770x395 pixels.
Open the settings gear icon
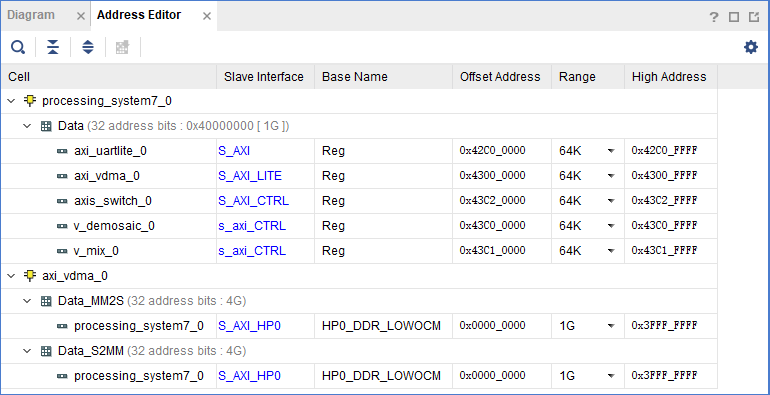coord(751,47)
